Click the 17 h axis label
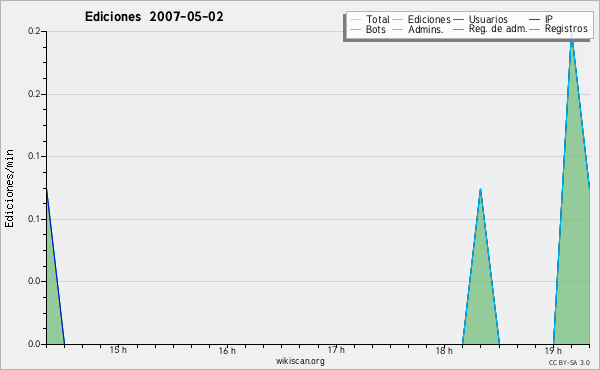This screenshot has width=600, height=370. pos(336,350)
